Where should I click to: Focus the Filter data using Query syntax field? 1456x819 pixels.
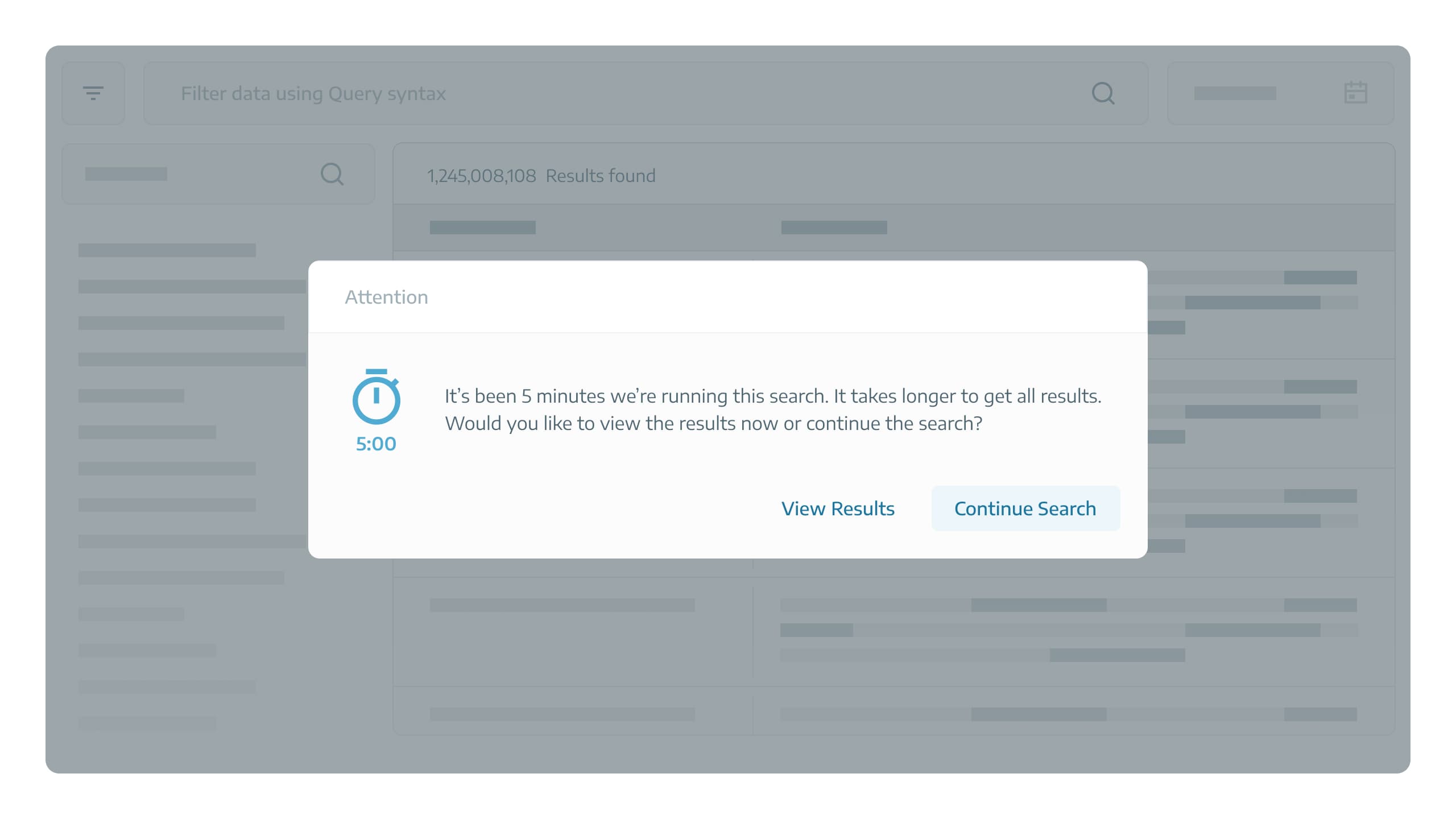[x=646, y=93]
